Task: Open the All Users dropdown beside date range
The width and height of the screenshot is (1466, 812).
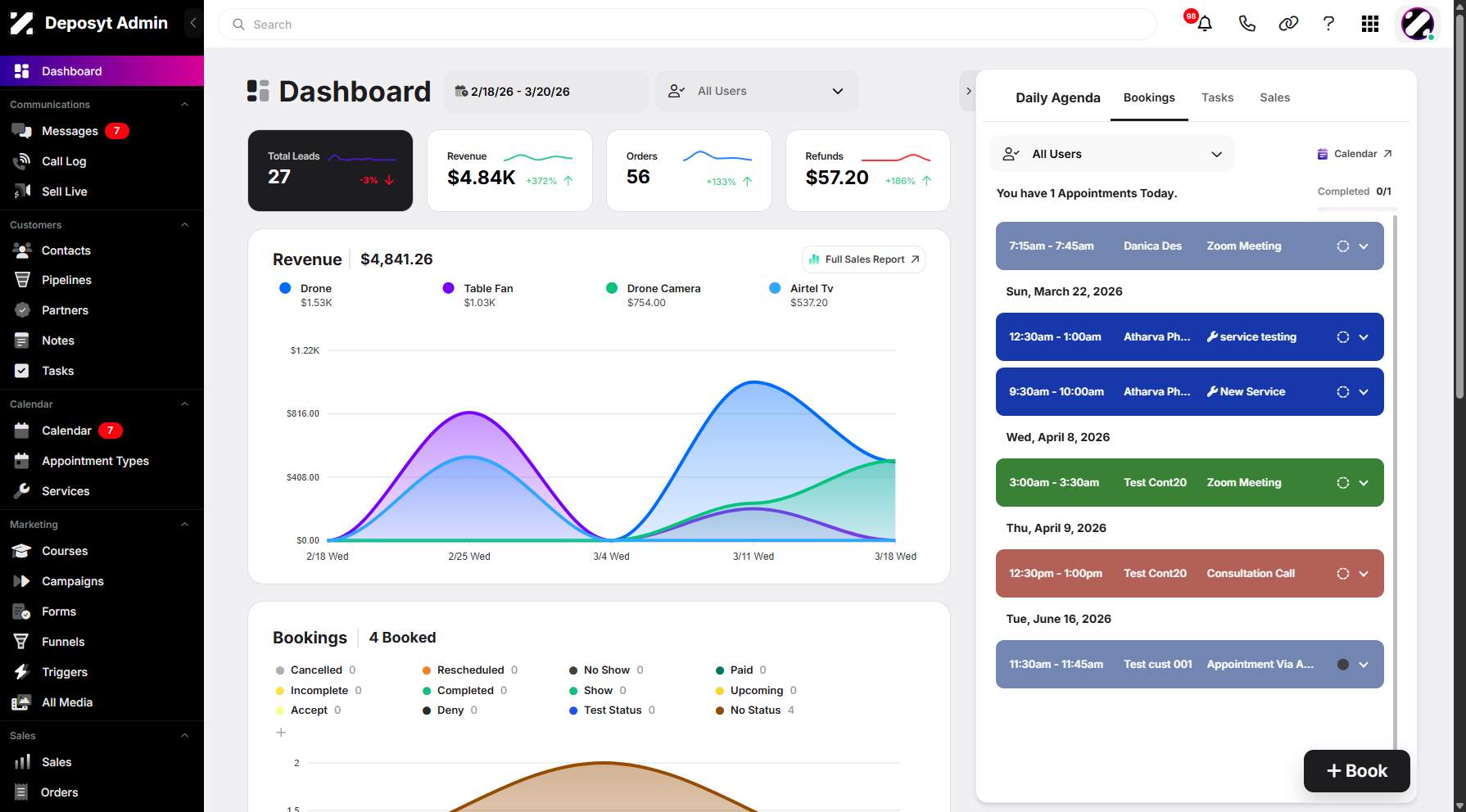Action: click(x=757, y=91)
